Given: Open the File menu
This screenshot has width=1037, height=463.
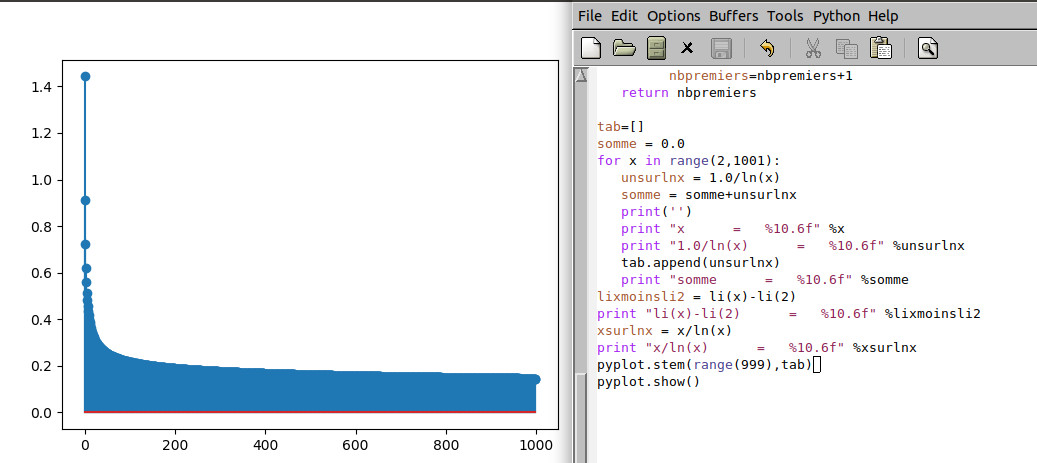Looking at the screenshot, I should tap(590, 16).
